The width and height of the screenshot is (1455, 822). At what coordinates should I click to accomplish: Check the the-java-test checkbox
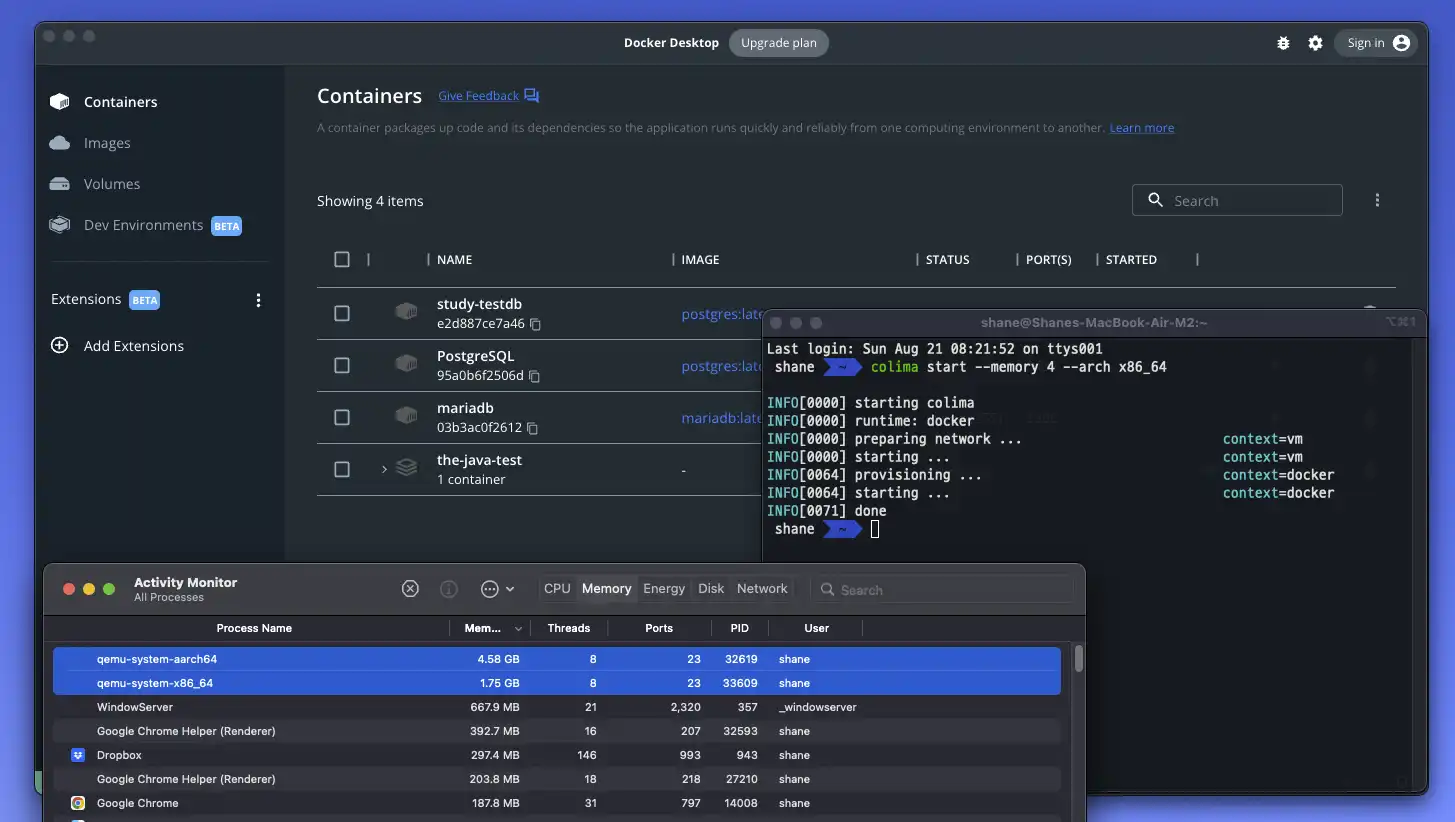tap(342, 469)
